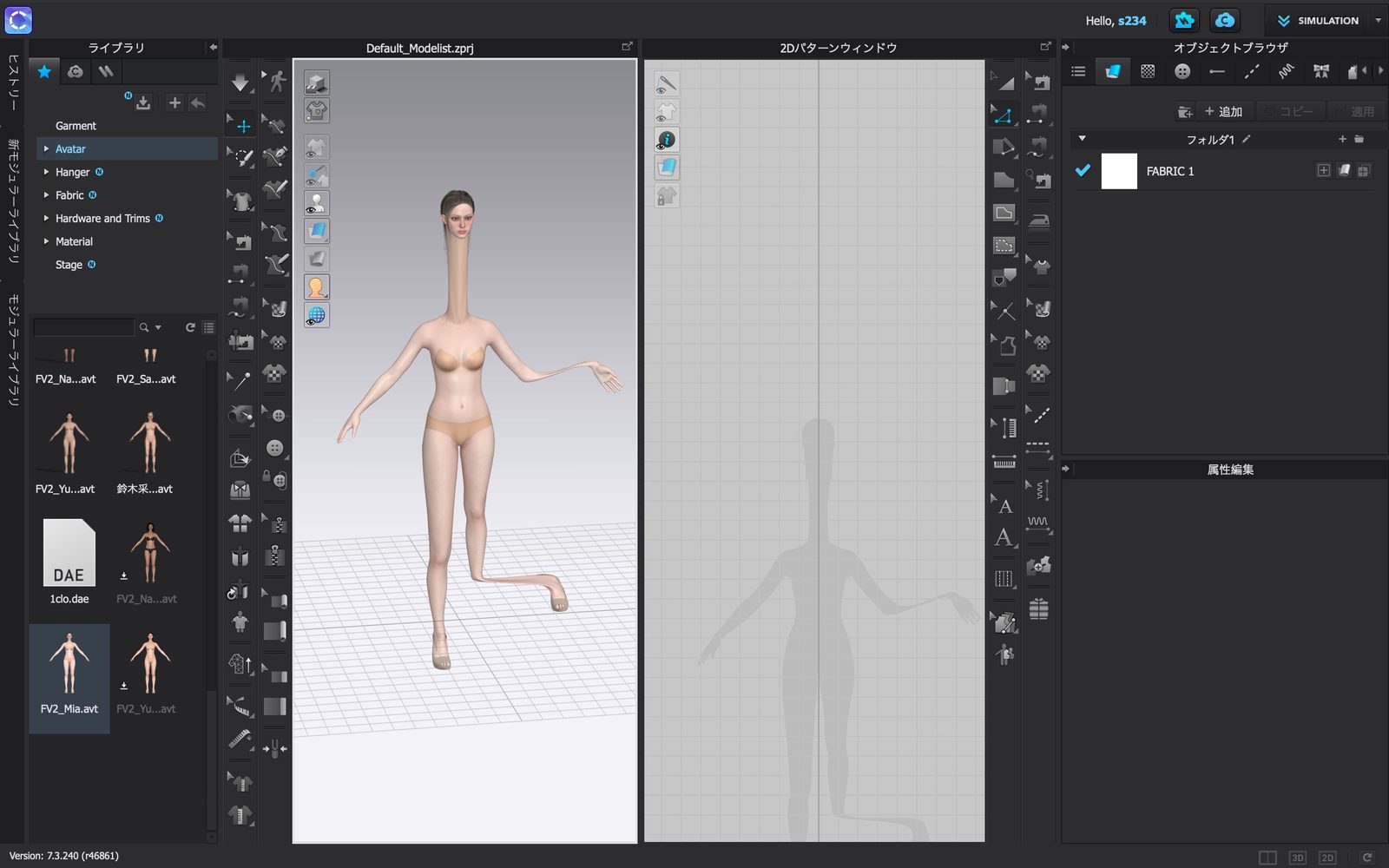
Task: Expand the Hanger library folder
Action: pos(46,172)
